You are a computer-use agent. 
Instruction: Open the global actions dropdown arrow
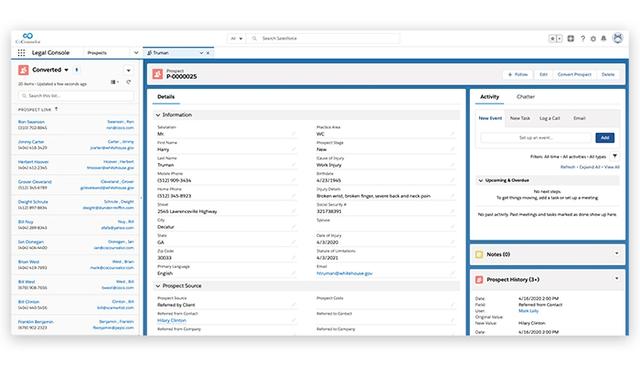click(559, 38)
